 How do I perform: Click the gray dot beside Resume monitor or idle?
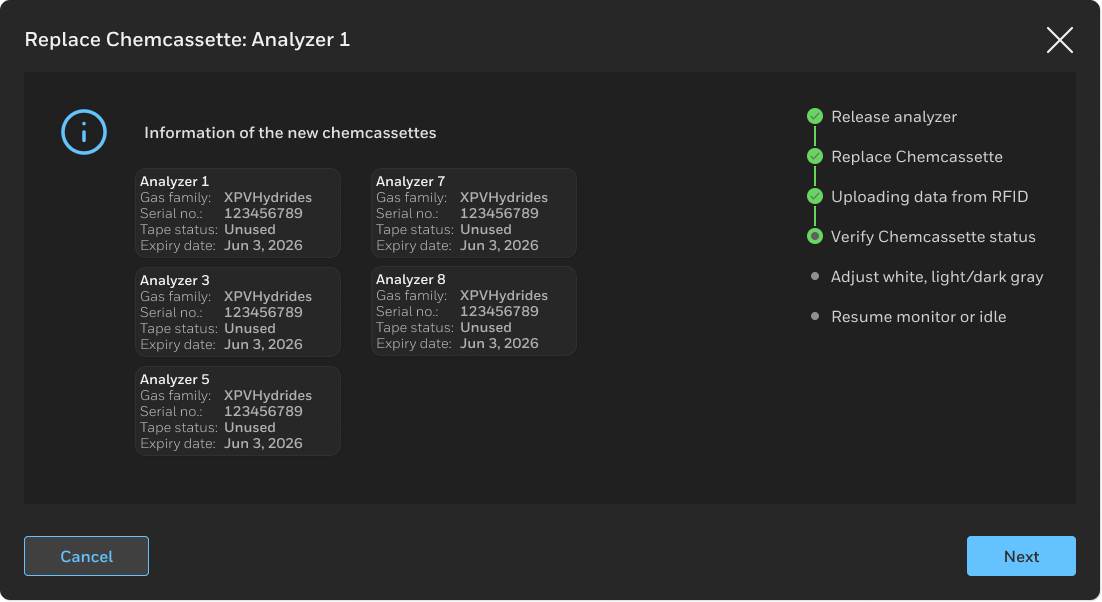815,317
